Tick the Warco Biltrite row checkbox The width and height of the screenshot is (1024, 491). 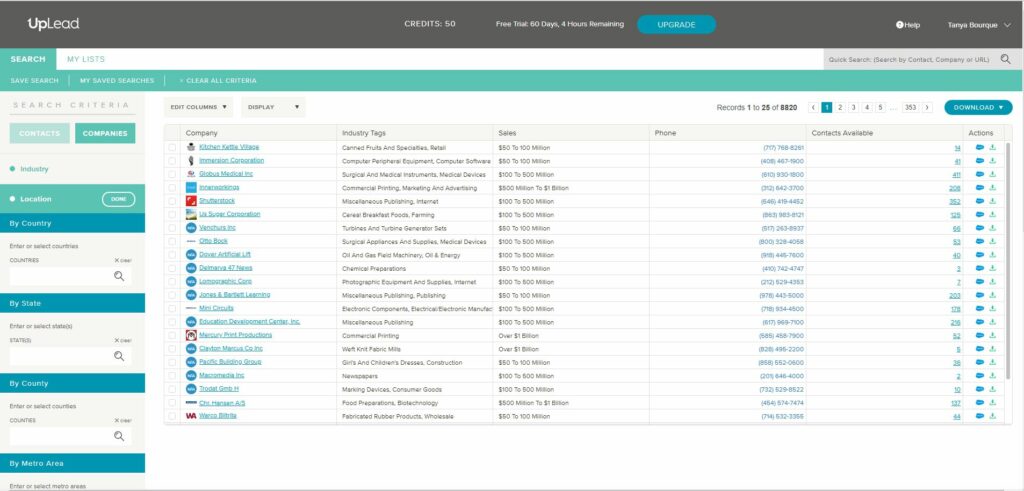pyautogui.click(x=172, y=416)
